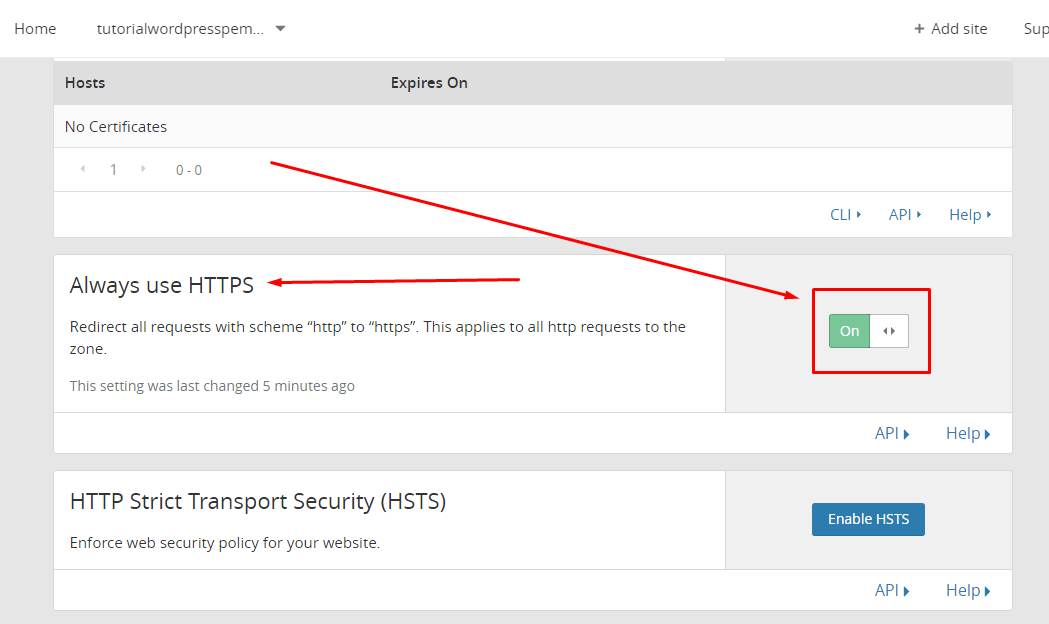Click the Expires On column header
Viewport: 1049px width, 624px height.
(x=429, y=83)
